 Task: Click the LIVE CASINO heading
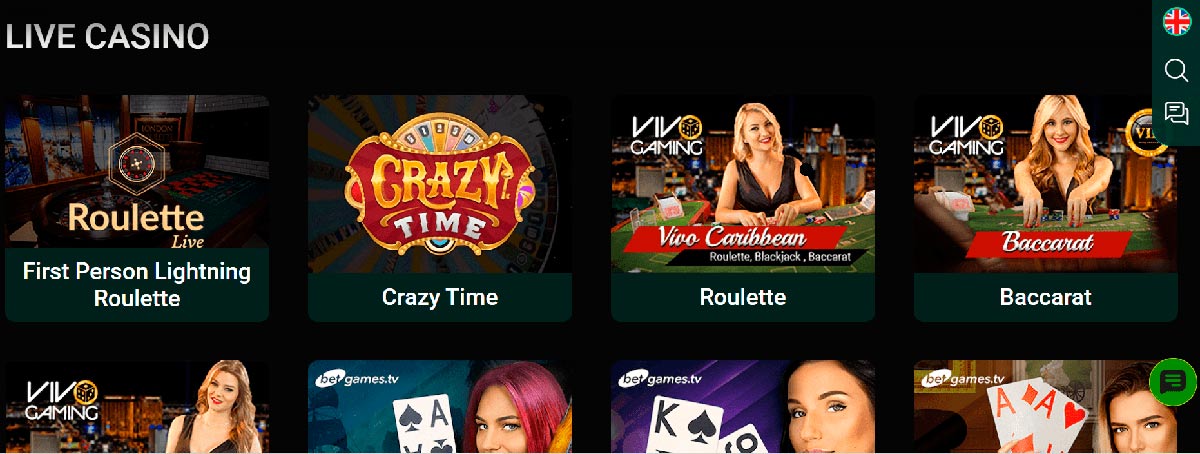tap(107, 37)
